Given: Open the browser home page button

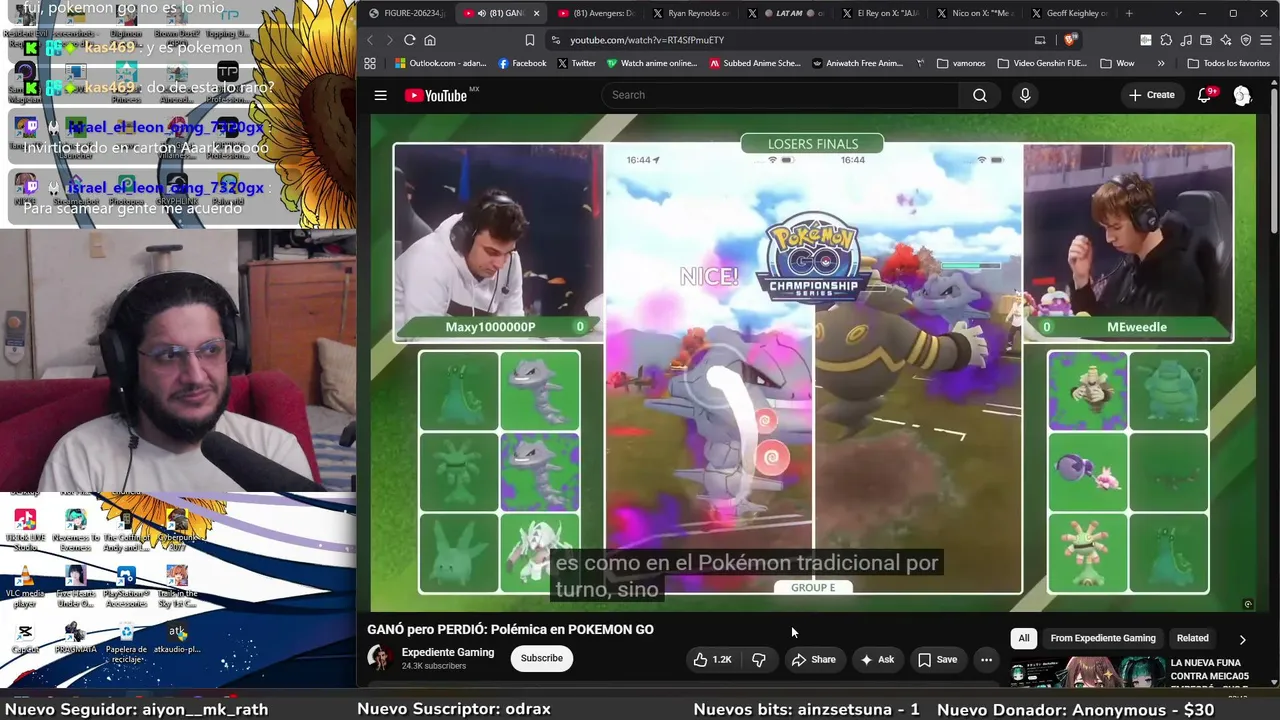Looking at the screenshot, I should (430, 40).
